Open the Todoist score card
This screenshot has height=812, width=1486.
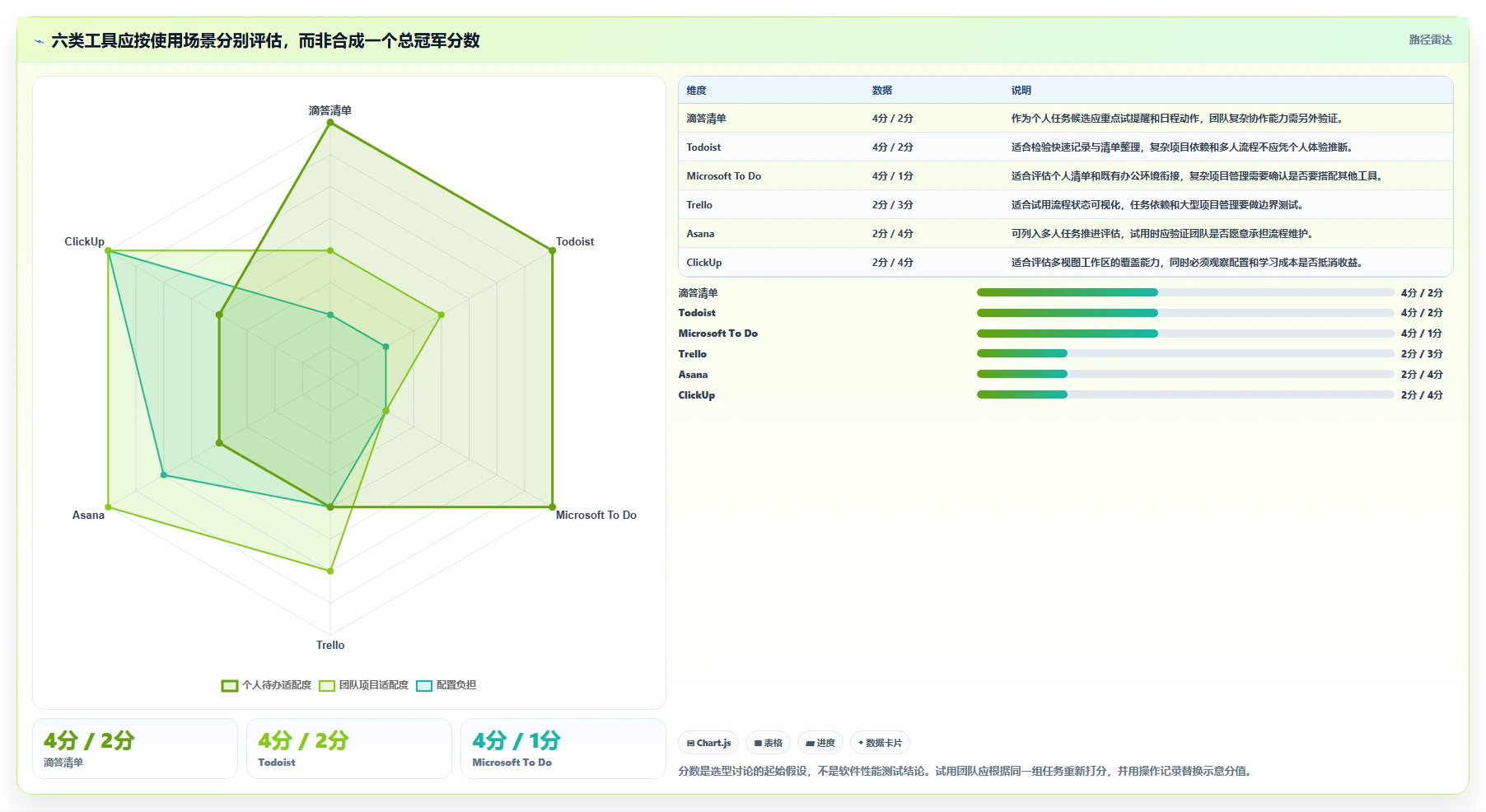[x=349, y=749]
